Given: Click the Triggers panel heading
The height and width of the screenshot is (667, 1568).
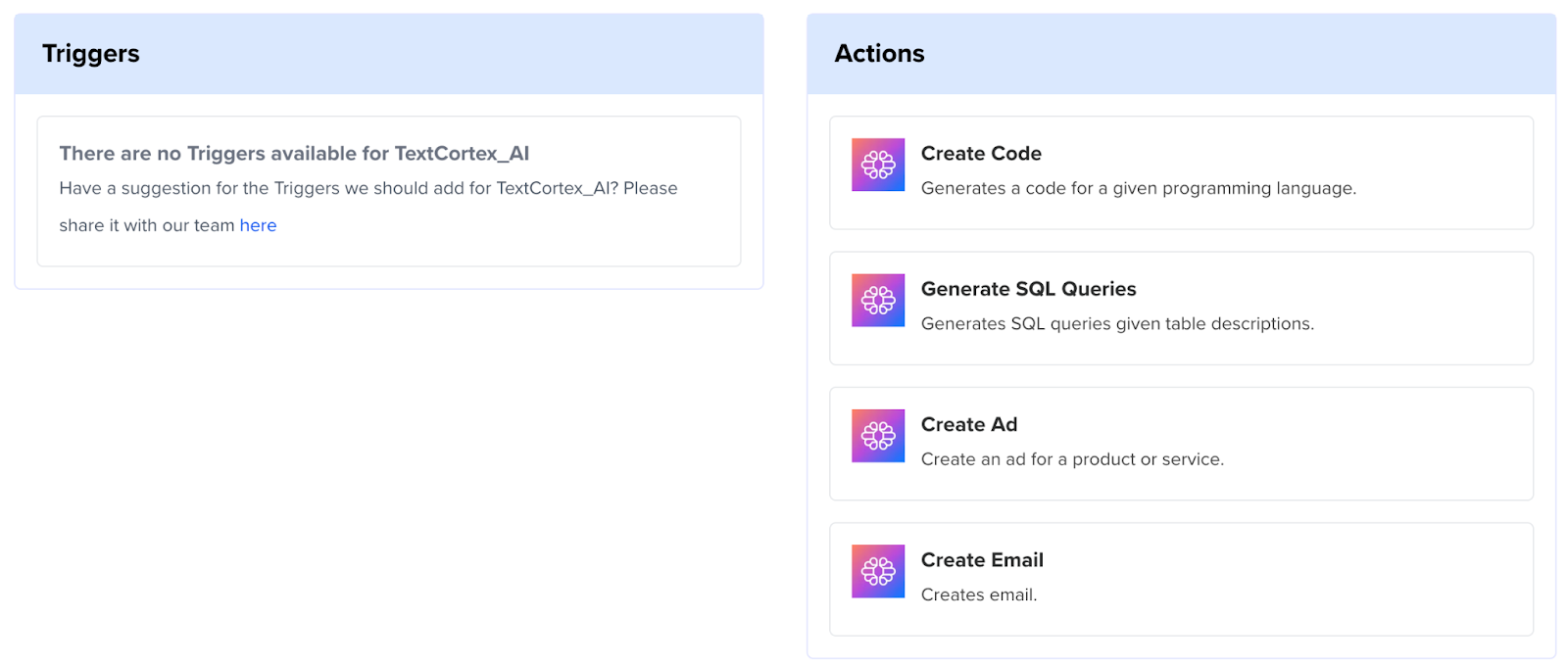Looking at the screenshot, I should click(91, 54).
